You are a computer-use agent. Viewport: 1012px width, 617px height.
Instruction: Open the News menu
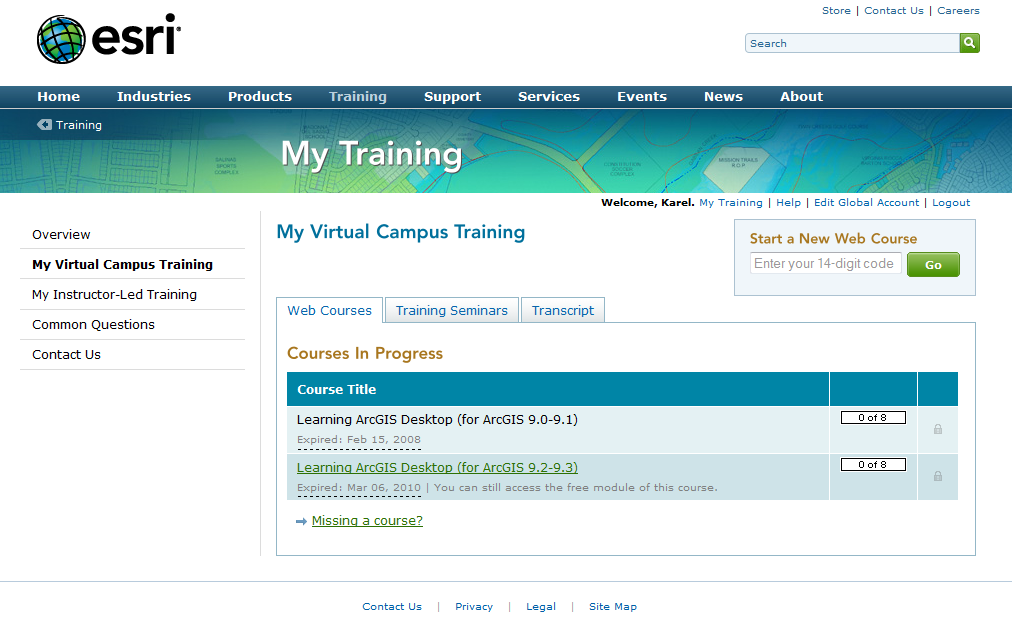pos(724,97)
